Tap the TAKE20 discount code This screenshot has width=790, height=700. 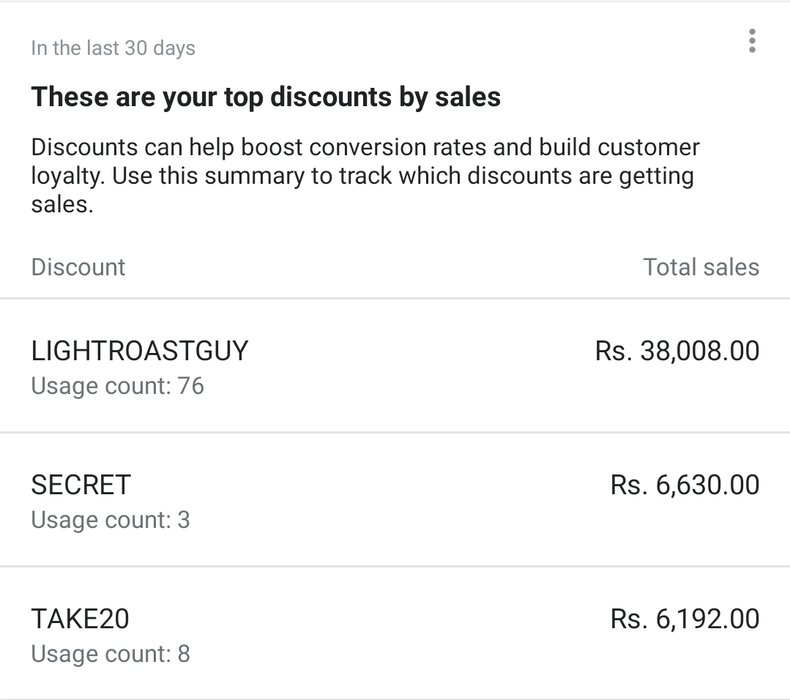point(395,633)
